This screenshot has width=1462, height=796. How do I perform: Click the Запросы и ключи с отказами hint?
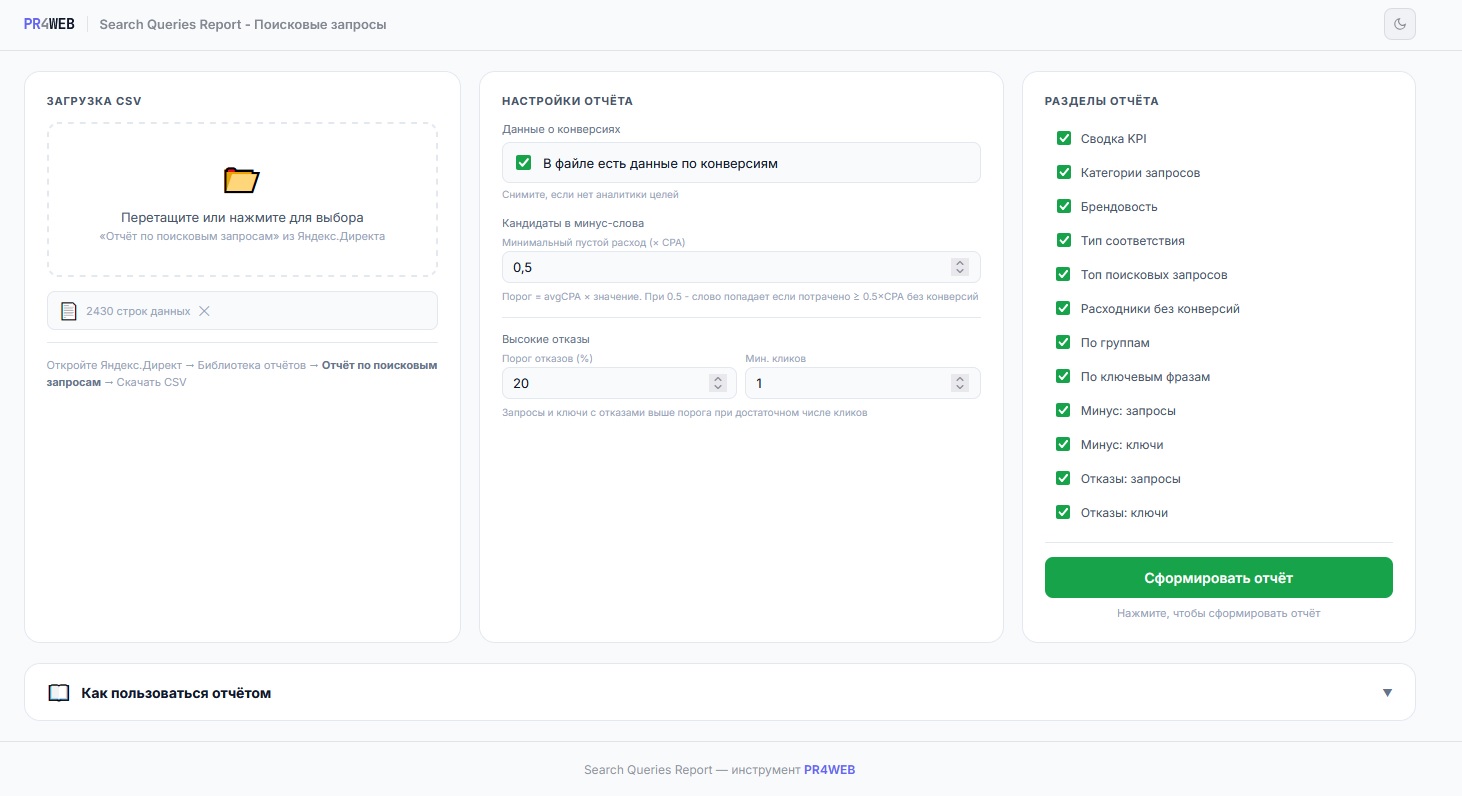coord(684,412)
